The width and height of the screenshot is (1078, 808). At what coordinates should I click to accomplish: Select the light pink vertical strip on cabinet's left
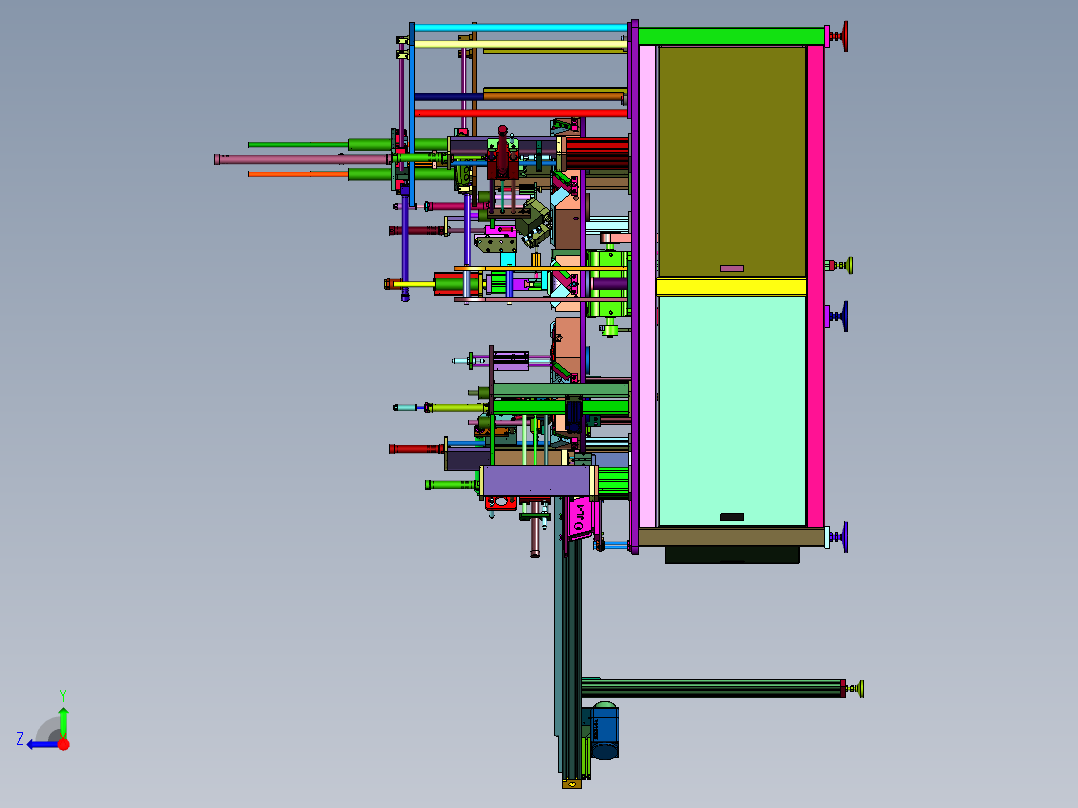coord(647,286)
